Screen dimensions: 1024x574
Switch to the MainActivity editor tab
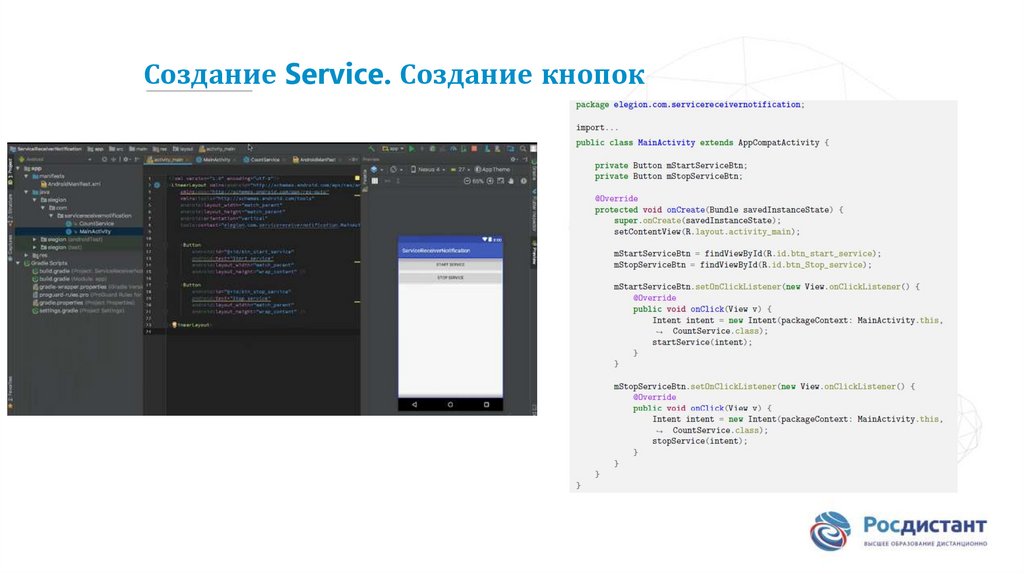[x=214, y=159]
